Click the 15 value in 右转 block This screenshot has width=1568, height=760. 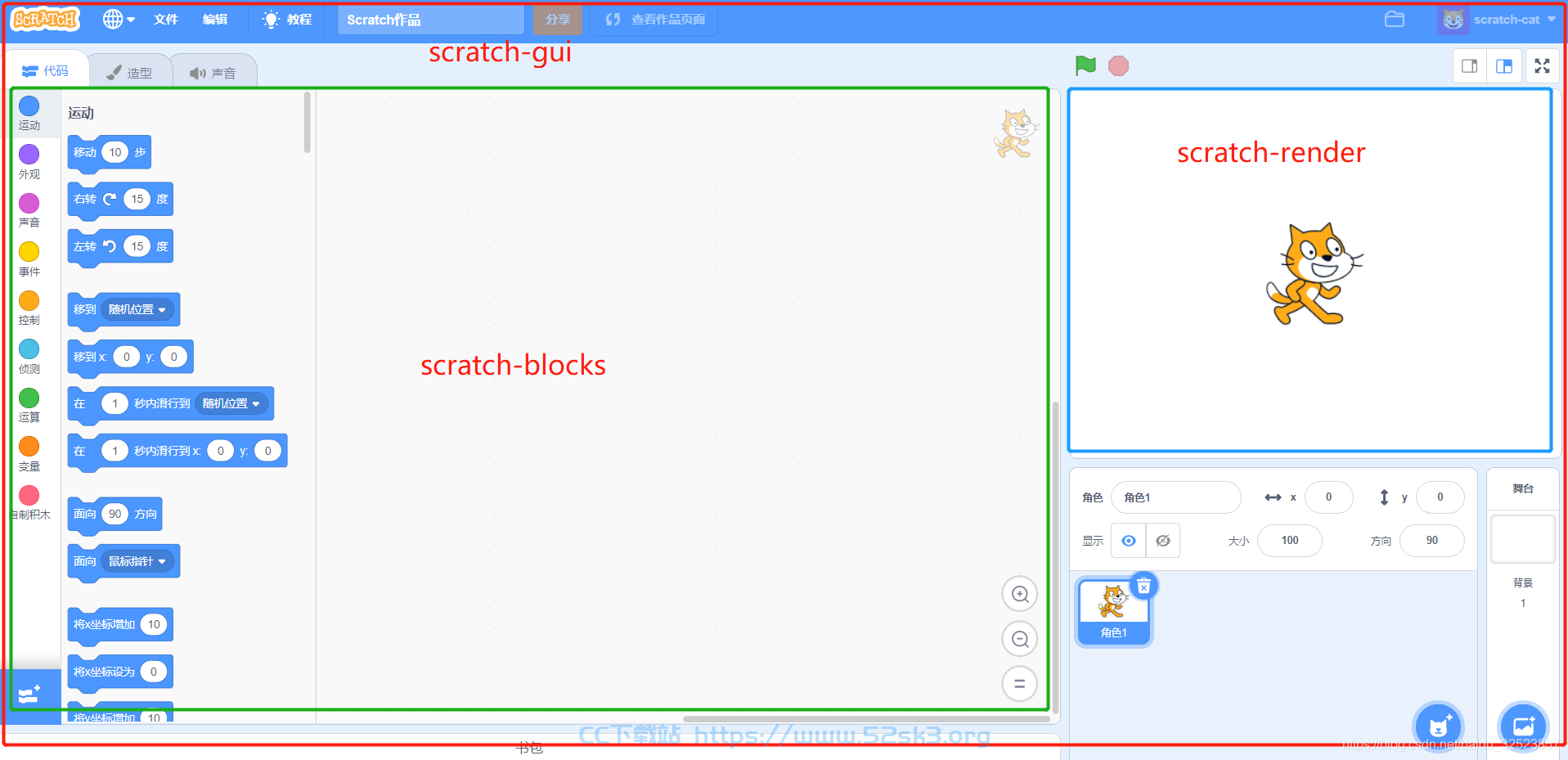137,199
